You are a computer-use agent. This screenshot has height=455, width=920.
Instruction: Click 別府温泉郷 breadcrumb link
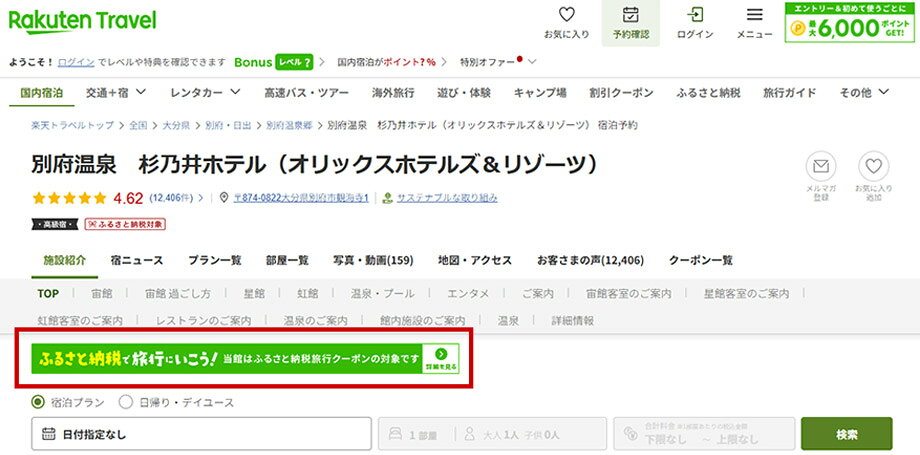tap(289, 125)
